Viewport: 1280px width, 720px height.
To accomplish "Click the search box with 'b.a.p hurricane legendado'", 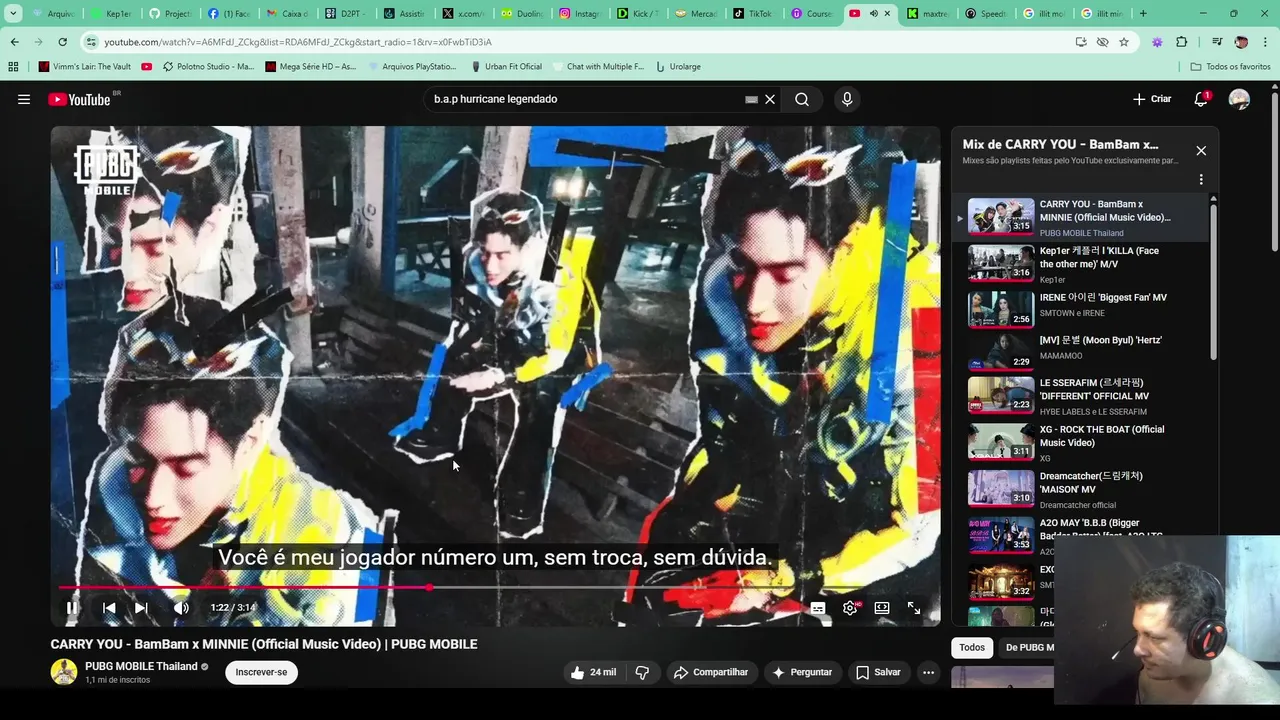I will click(585, 99).
